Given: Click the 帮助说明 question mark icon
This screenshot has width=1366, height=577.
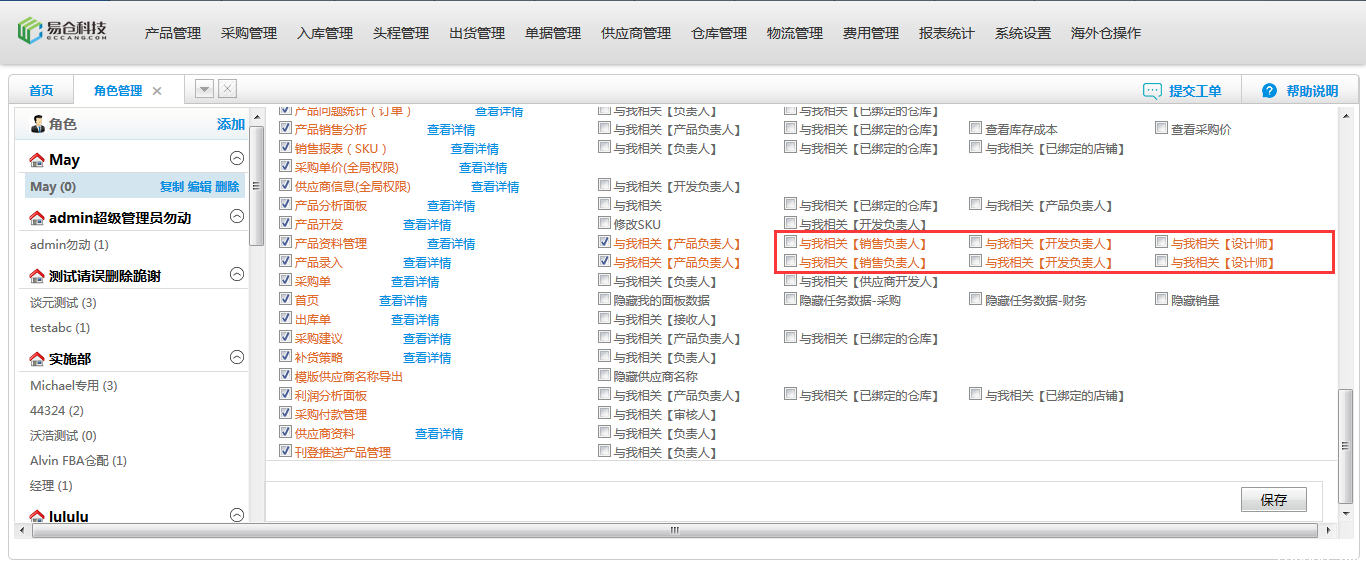Looking at the screenshot, I should pyautogui.click(x=1270, y=91).
